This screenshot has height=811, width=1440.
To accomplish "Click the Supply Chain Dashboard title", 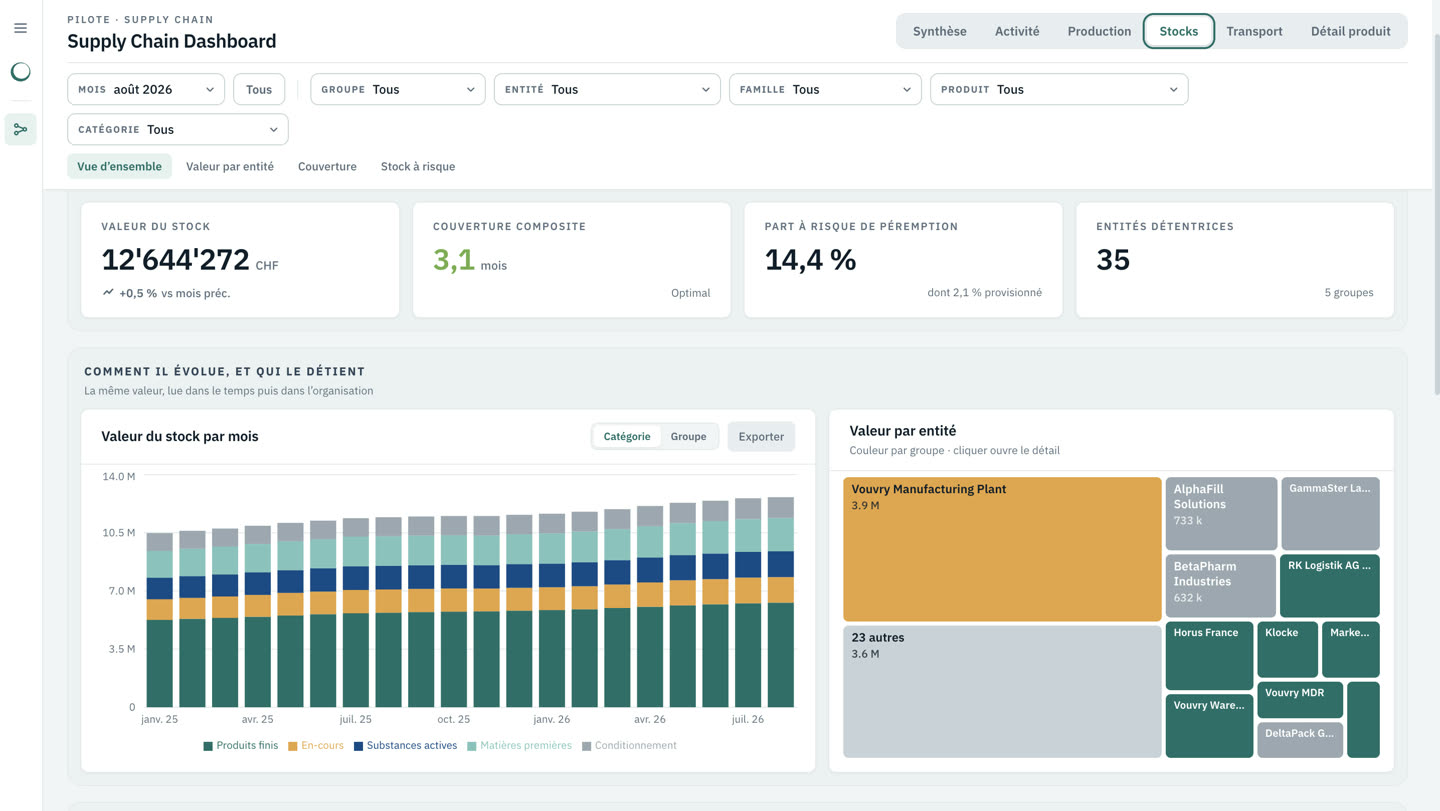I will coord(172,41).
